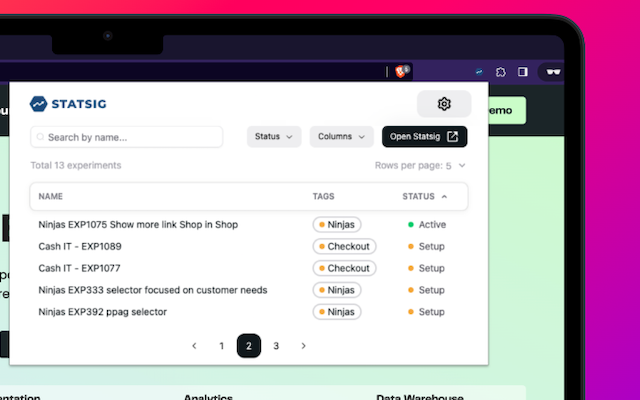Click Total 13 experiments text
The width and height of the screenshot is (640, 400).
pos(76,165)
